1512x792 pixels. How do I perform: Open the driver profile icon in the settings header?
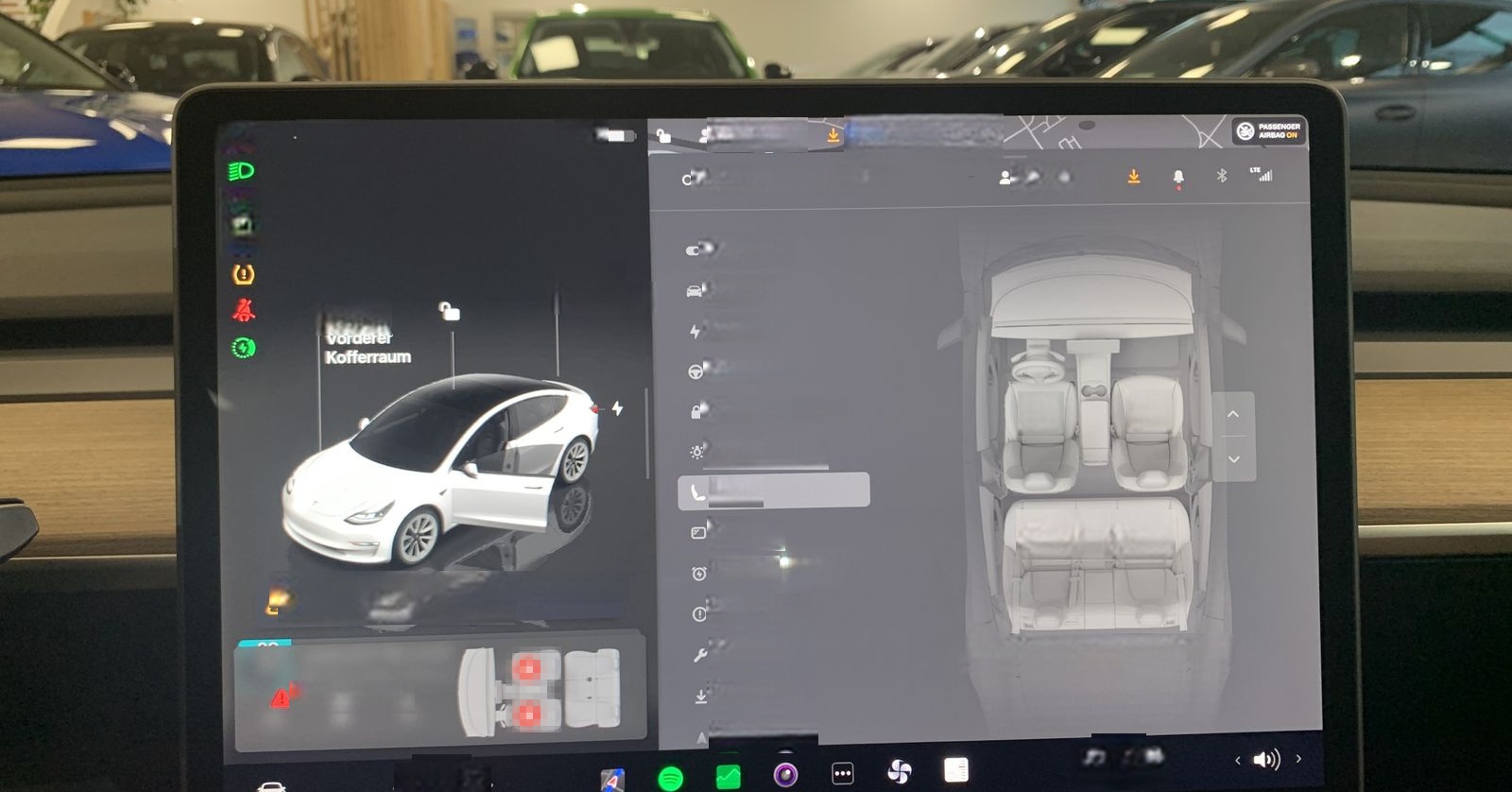[x=1006, y=177]
